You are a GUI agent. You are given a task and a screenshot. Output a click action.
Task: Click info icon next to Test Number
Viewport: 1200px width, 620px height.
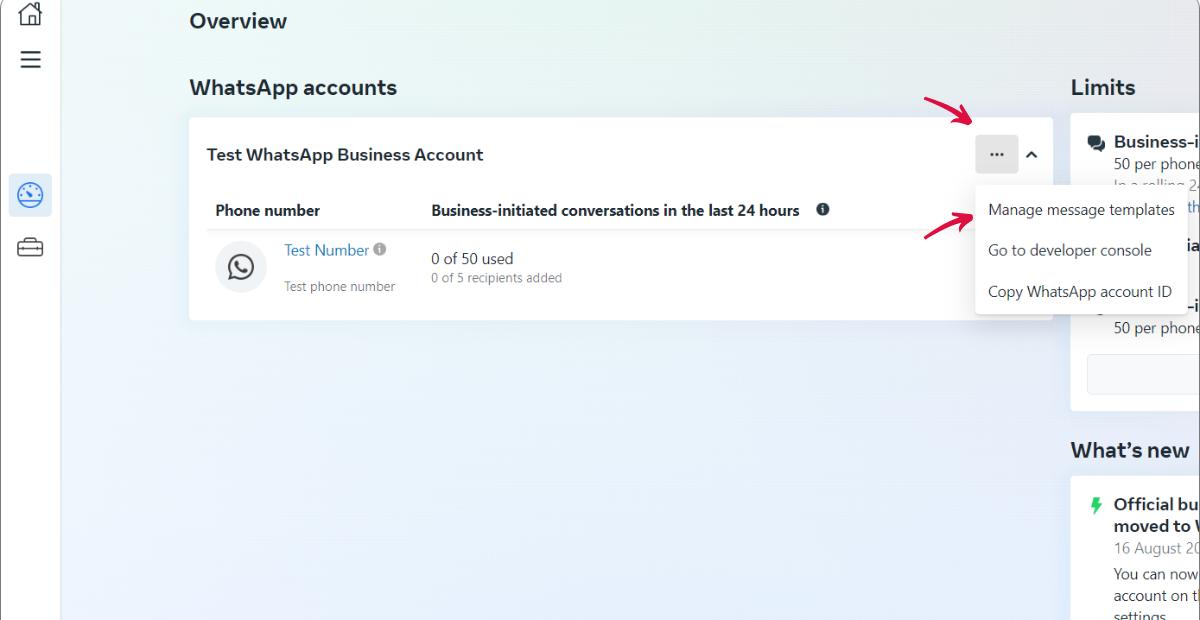pyautogui.click(x=380, y=250)
